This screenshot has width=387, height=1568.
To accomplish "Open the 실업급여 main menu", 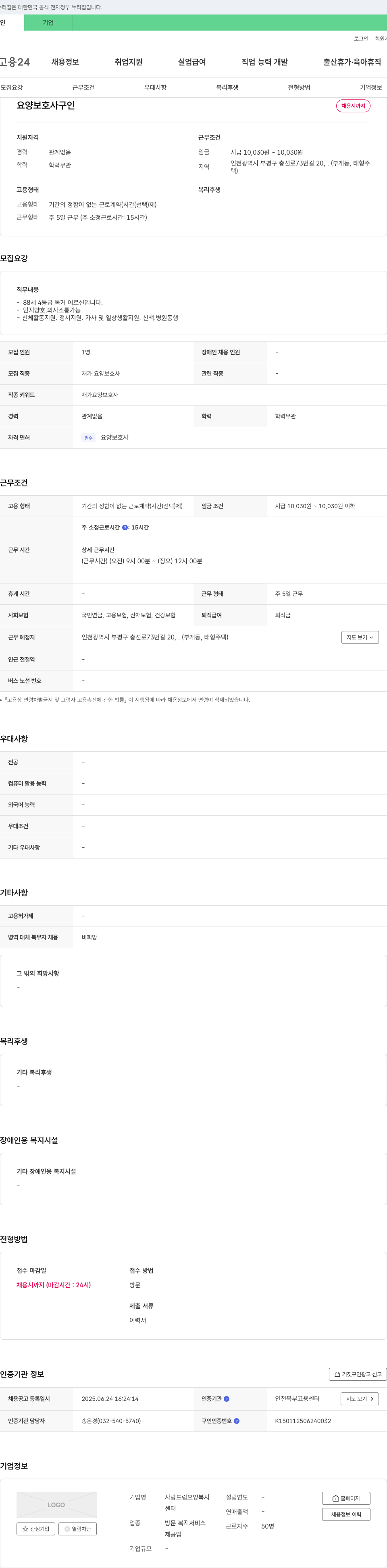I will (x=192, y=62).
